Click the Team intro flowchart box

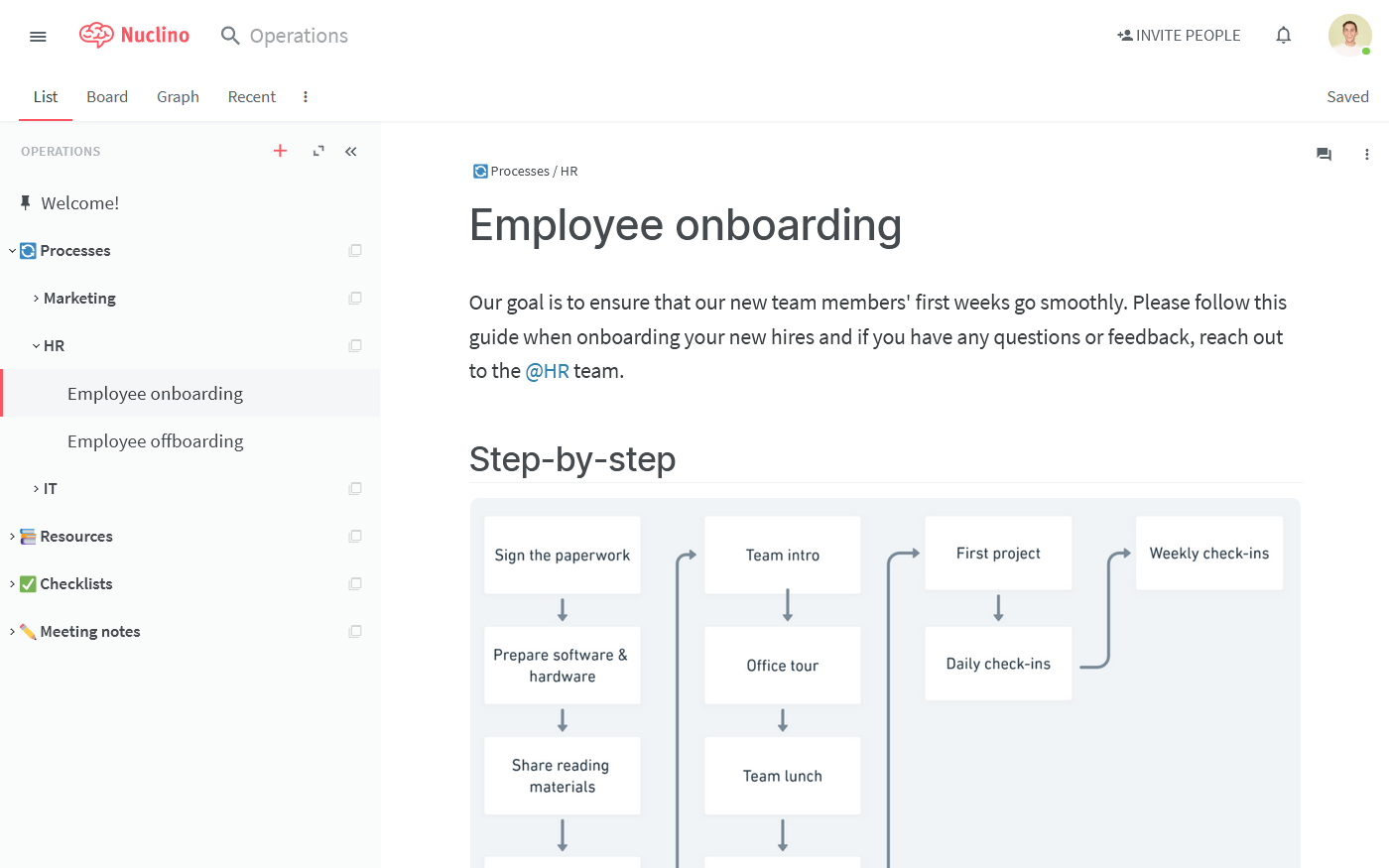point(783,556)
